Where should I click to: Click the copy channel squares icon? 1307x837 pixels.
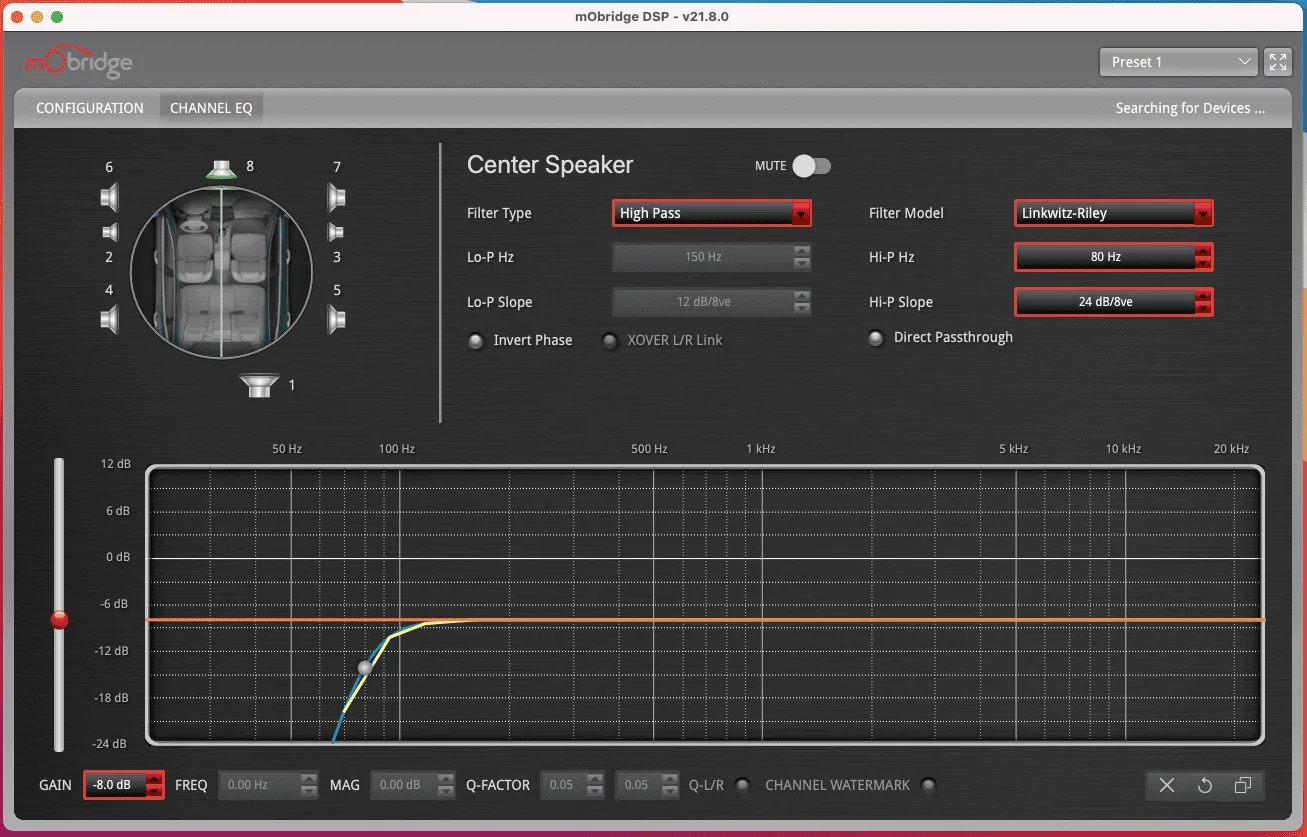click(x=1243, y=785)
